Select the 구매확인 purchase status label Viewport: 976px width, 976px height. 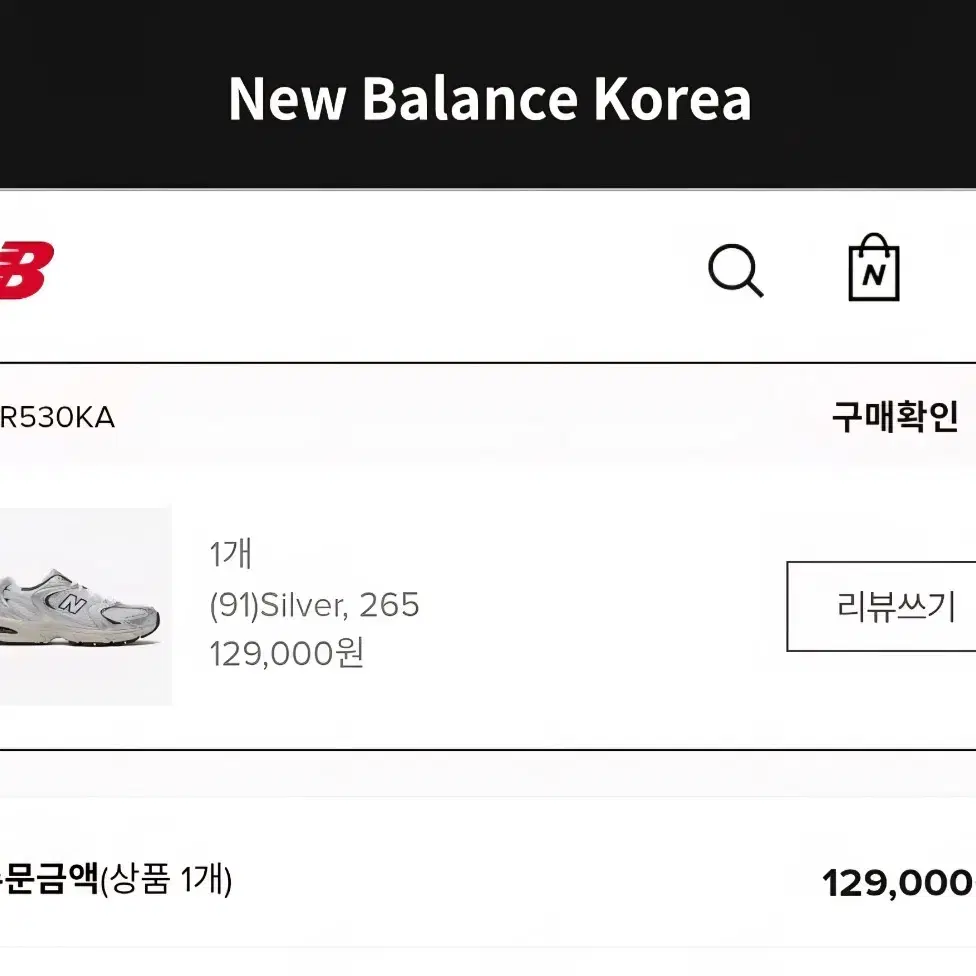coord(894,417)
